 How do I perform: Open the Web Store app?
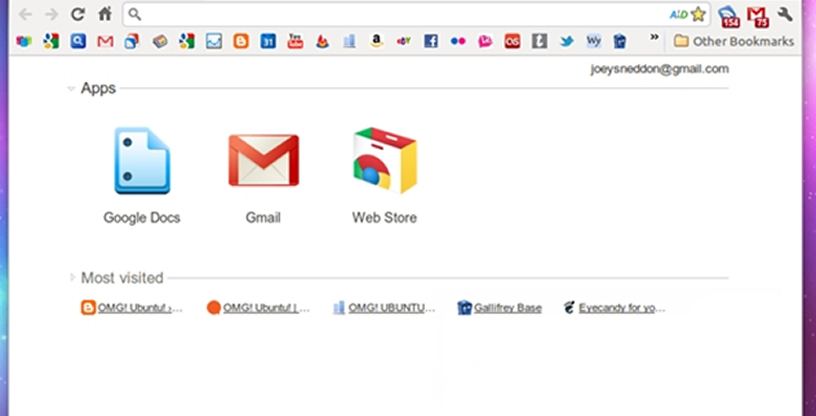pos(385,175)
